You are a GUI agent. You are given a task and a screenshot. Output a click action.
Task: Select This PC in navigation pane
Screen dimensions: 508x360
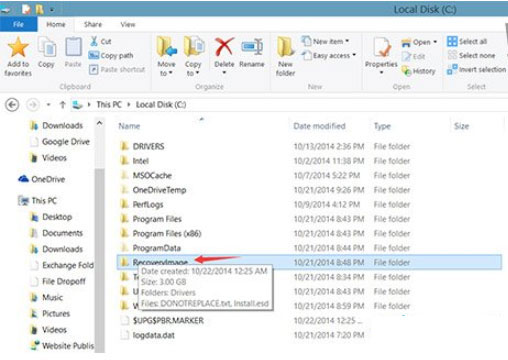point(44,201)
